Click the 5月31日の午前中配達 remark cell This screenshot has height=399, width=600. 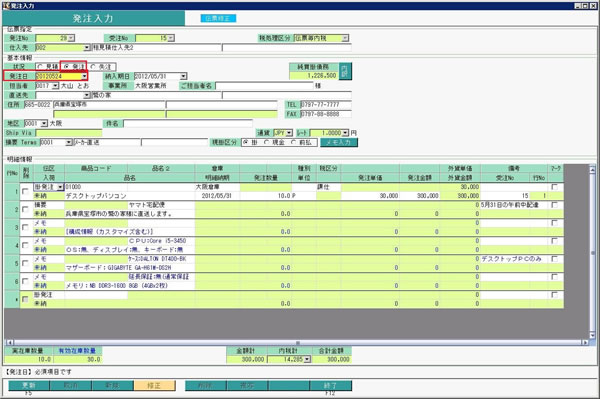(x=514, y=205)
